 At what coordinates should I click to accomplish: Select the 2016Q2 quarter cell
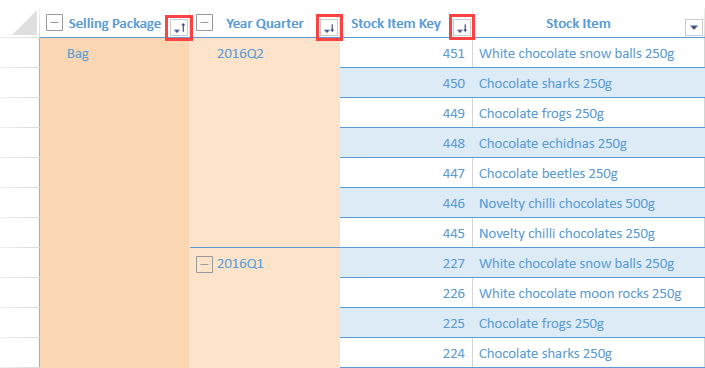240,54
